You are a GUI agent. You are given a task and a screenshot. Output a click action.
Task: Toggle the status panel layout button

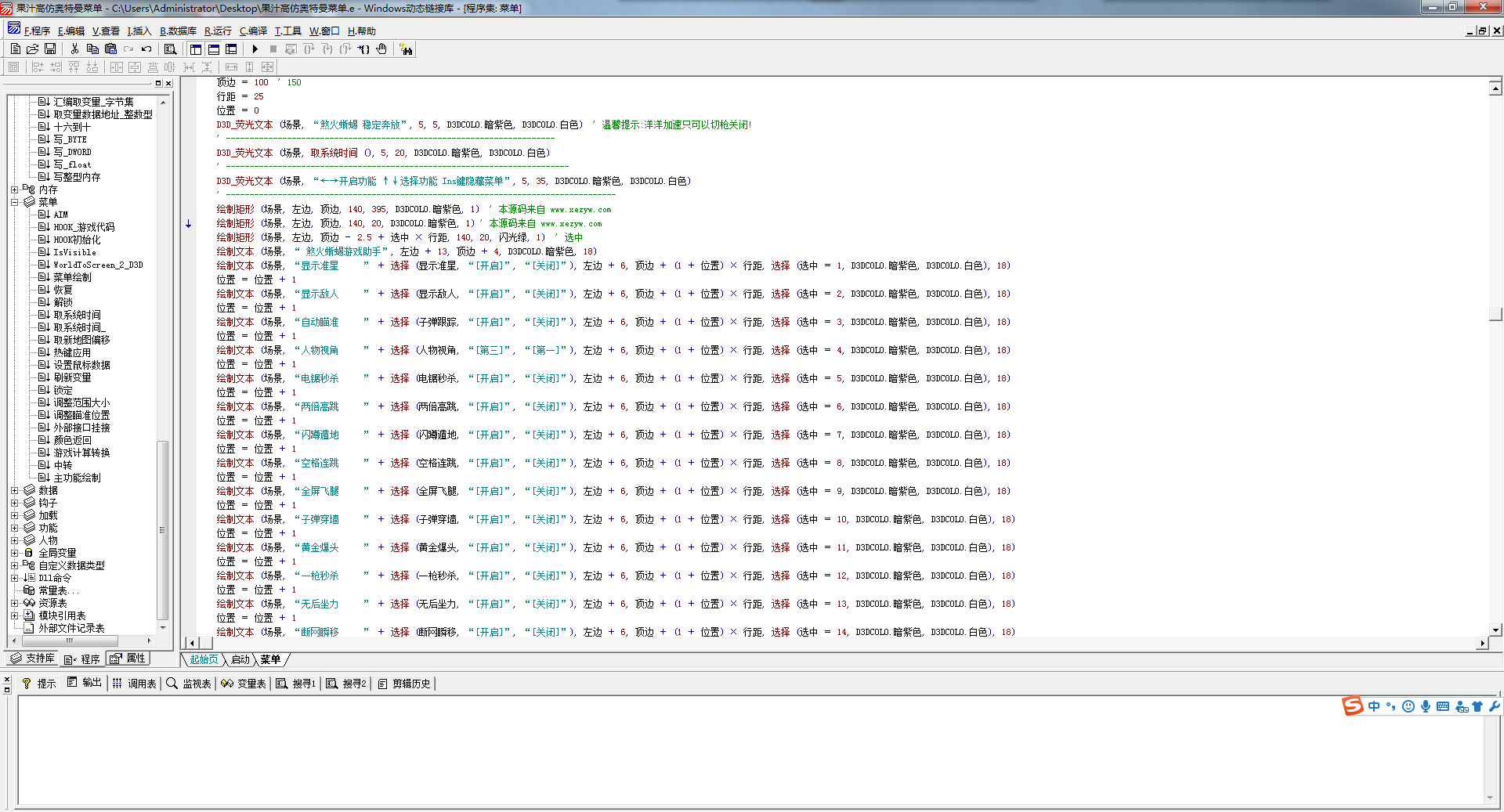214,49
